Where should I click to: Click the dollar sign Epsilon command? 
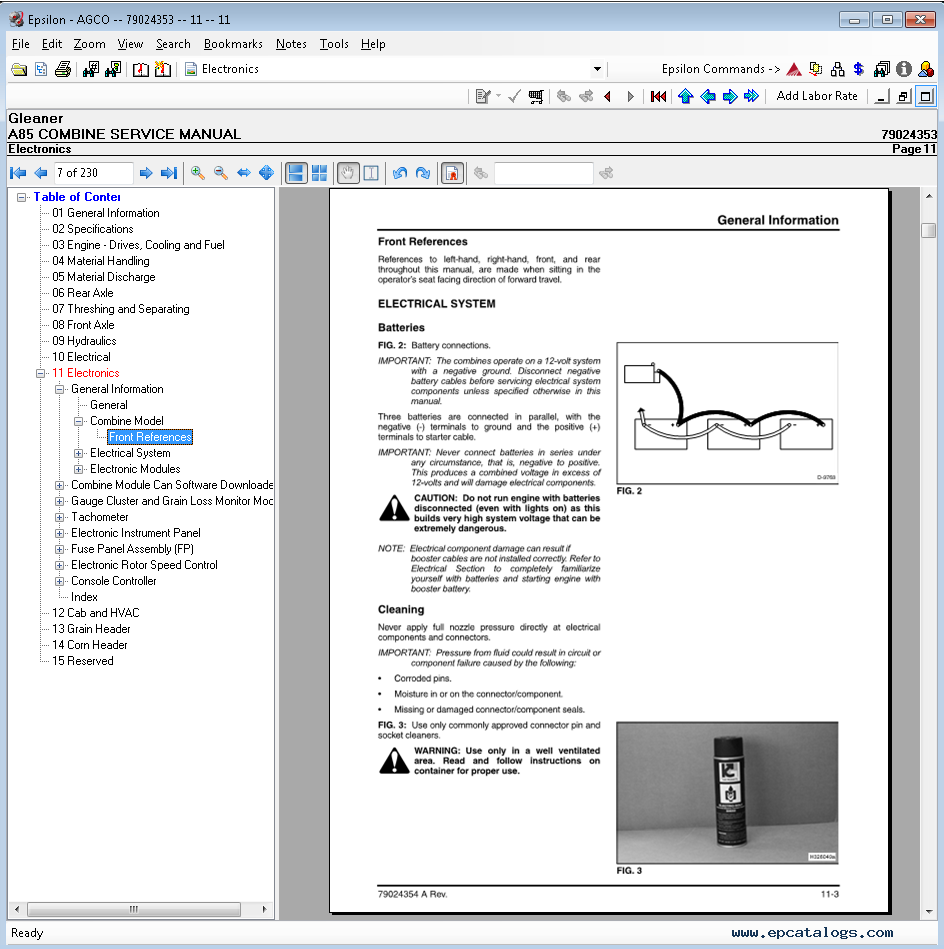click(x=859, y=70)
